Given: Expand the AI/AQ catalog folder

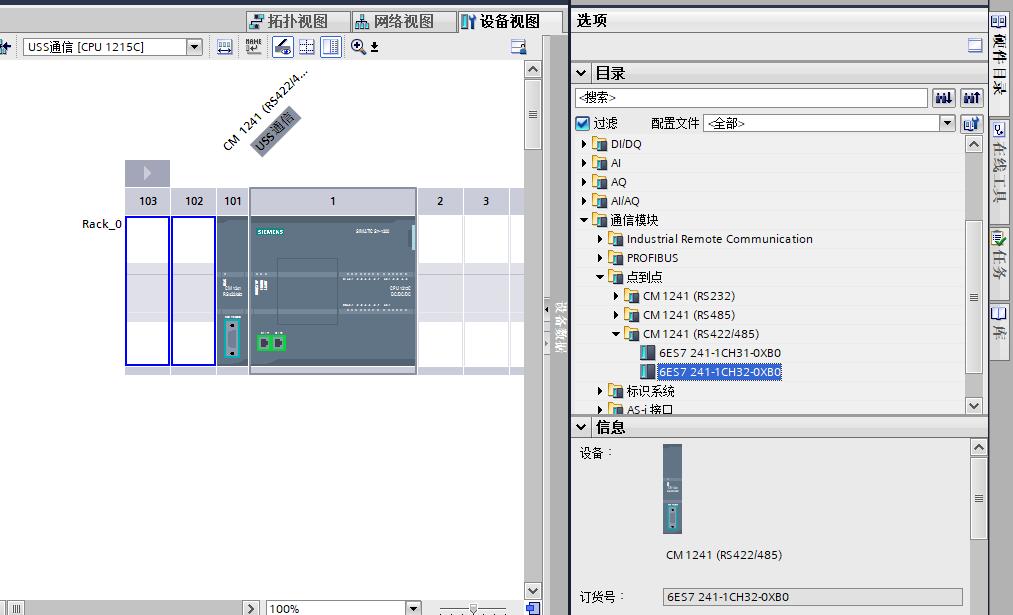Looking at the screenshot, I should click(x=584, y=201).
